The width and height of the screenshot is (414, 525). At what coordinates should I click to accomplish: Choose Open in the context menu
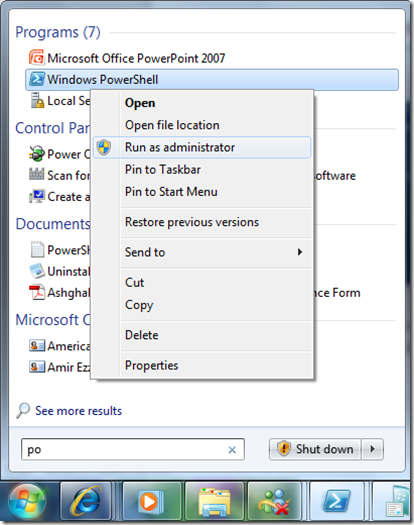202,103
